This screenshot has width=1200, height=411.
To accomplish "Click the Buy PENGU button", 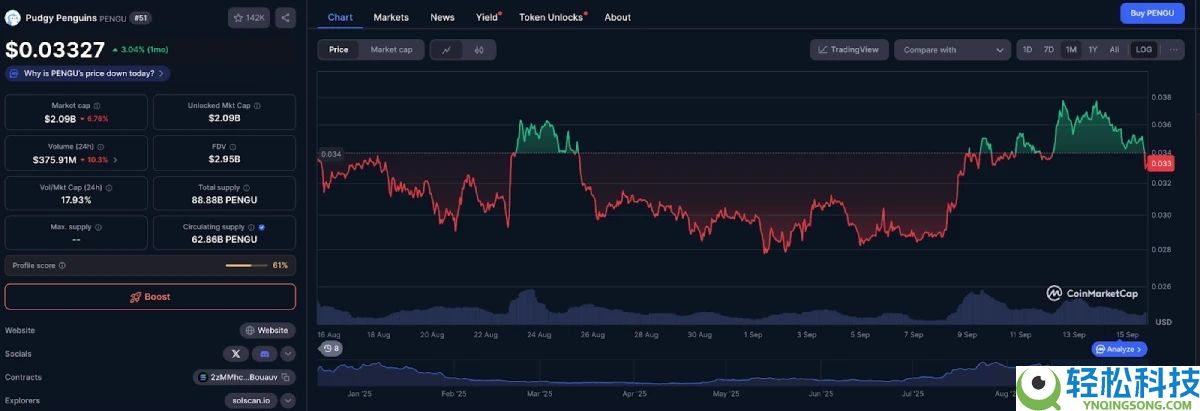I will (1152, 13).
